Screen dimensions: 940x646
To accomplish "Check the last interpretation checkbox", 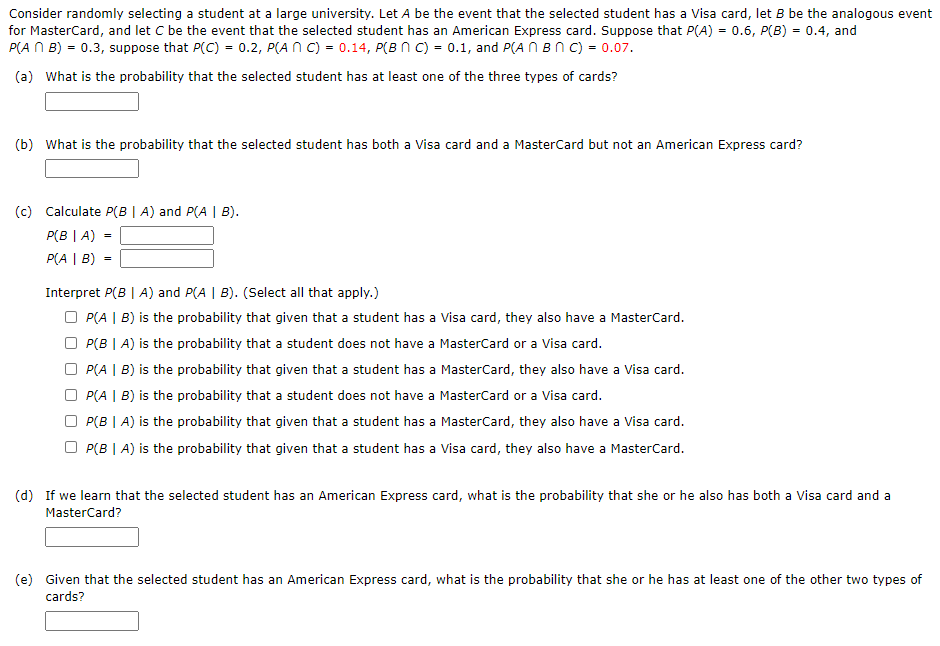I will tap(70, 447).
